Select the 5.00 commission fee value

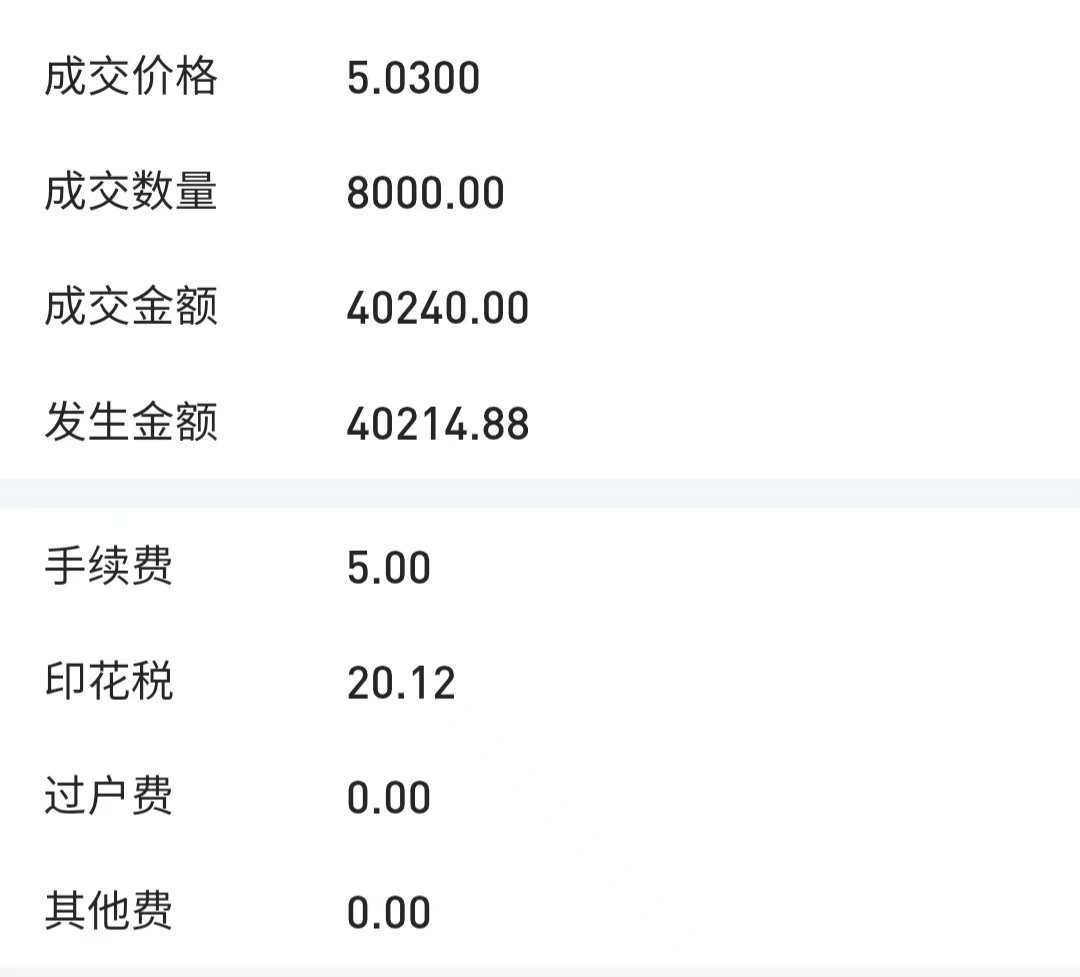point(388,568)
